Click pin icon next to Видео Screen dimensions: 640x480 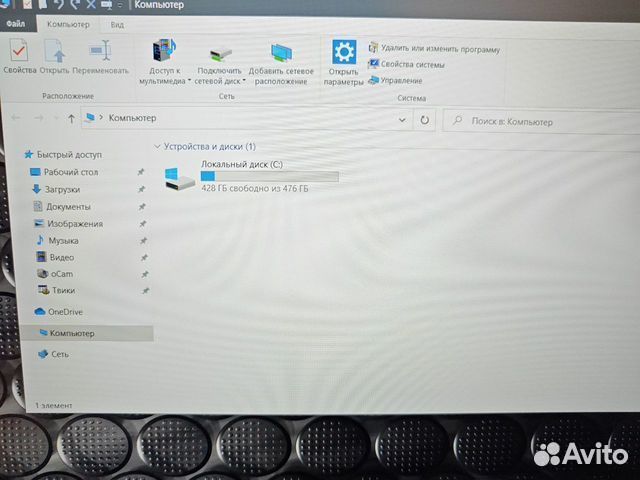[x=144, y=258]
